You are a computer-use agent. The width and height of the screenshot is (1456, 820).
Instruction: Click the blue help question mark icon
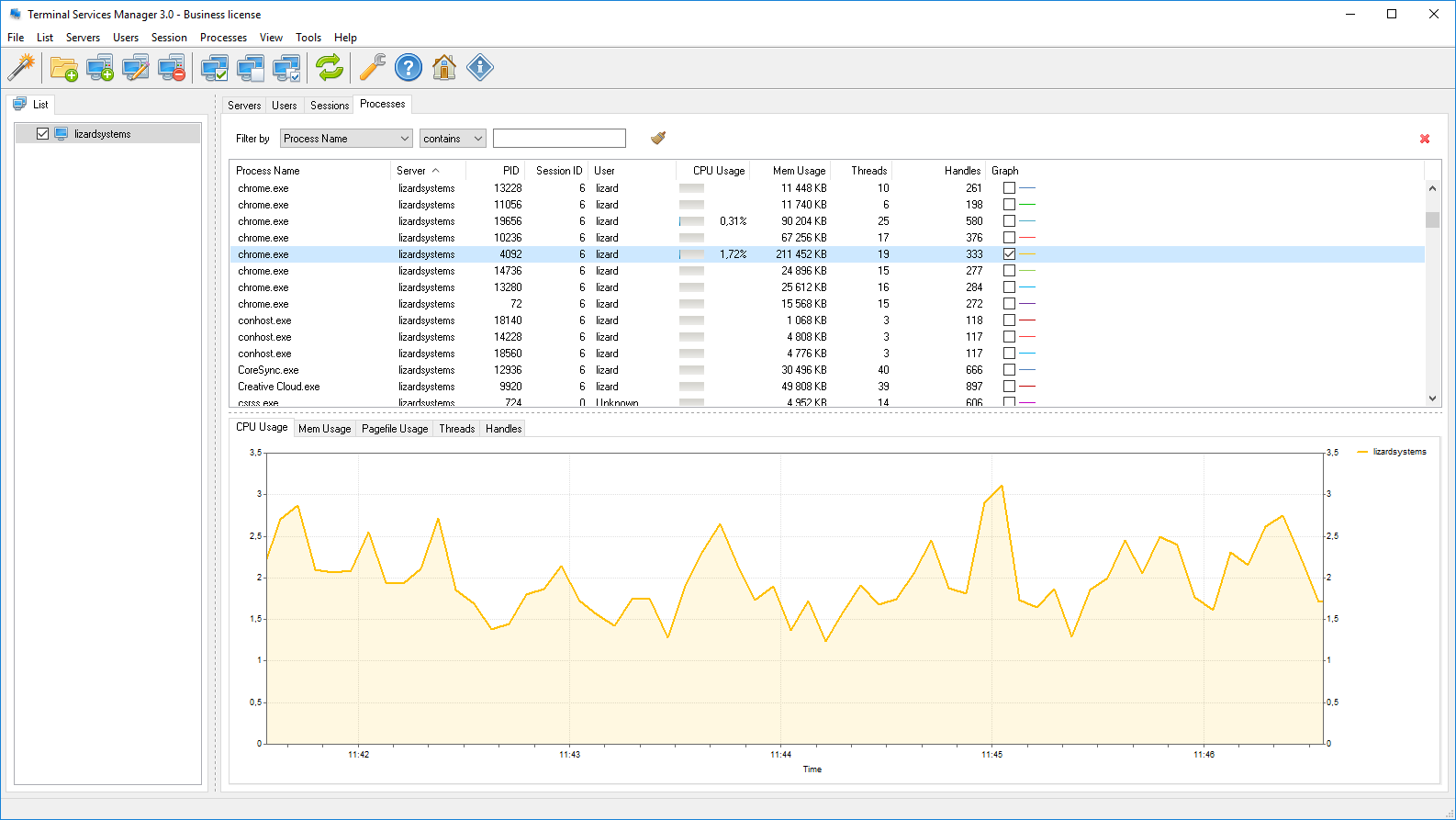pos(409,67)
